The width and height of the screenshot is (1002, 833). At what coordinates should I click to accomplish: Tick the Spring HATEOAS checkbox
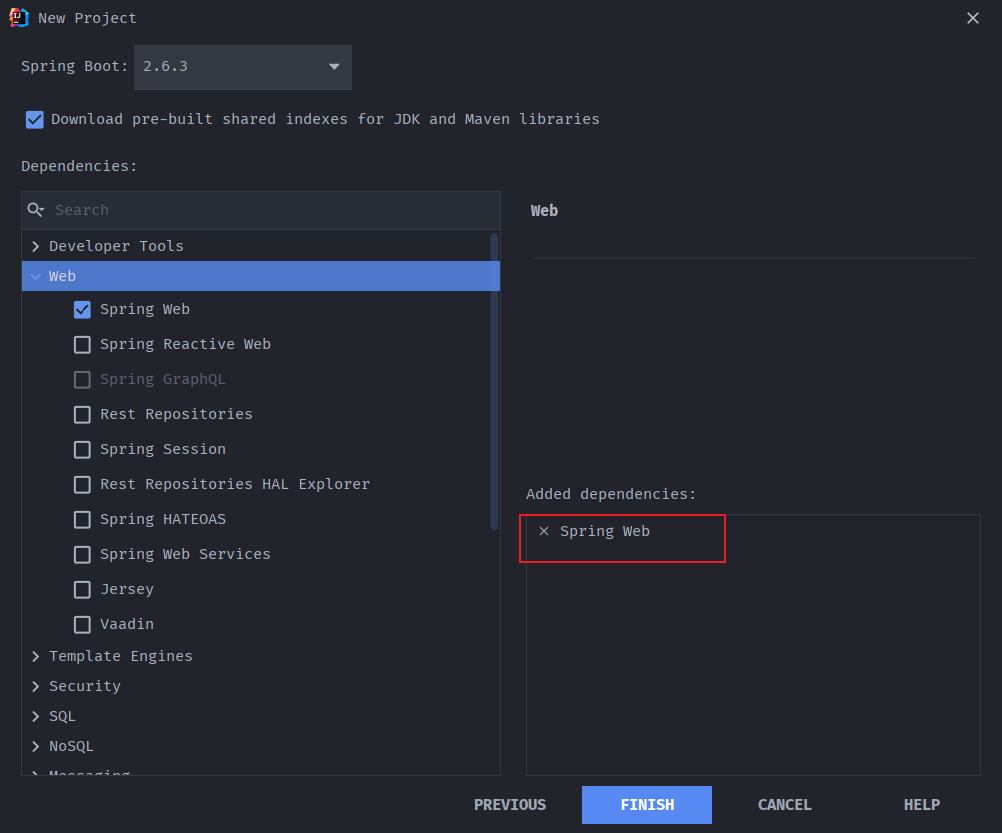[x=82, y=520]
